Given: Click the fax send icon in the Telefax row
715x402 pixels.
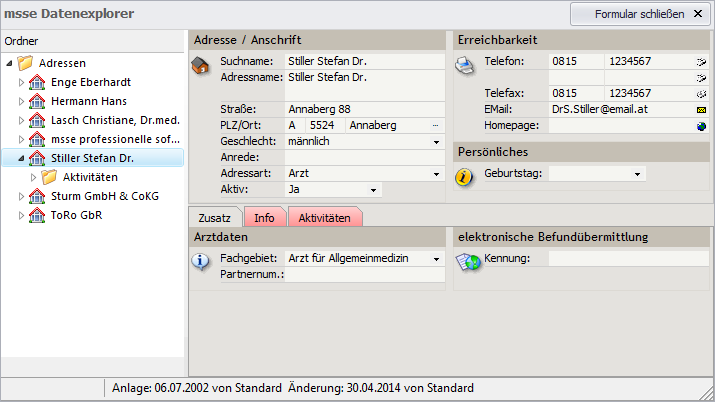Looking at the screenshot, I should click(701, 94).
